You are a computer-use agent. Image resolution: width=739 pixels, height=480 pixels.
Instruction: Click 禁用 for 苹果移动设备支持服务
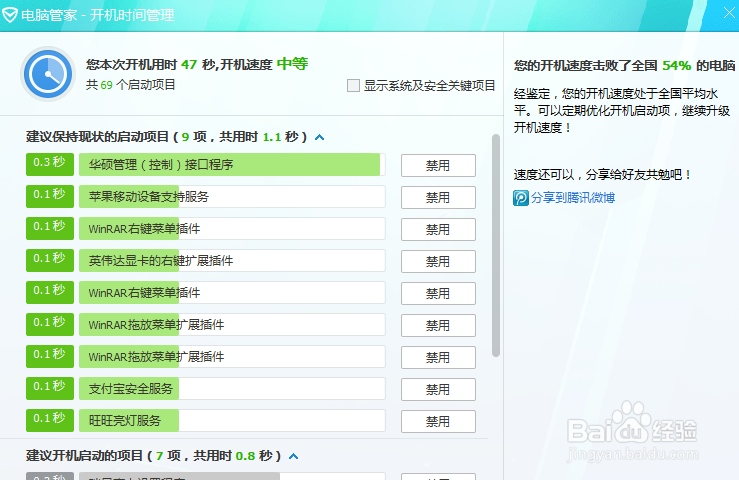[x=438, y=197]
